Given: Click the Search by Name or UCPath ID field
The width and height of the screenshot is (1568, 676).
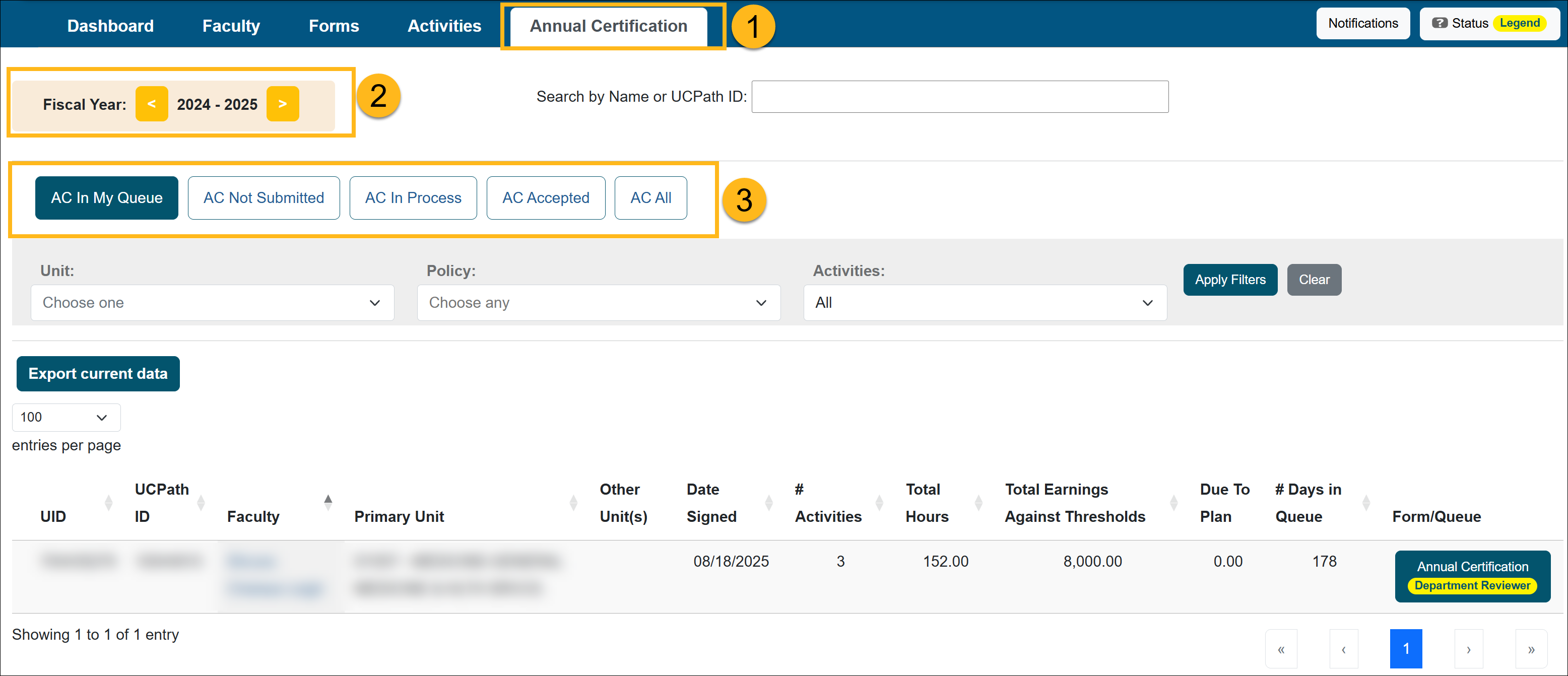Looking at the screenshot, I should [960, 96].
